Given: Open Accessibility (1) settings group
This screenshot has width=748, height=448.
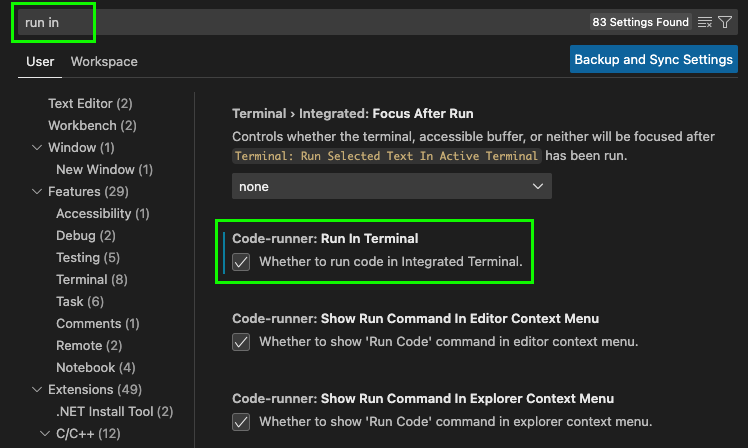Looking at the screenshot, I should pos(103,213).
